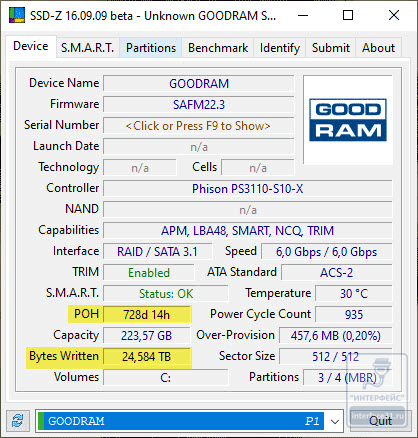The width and height of the screenshot is (418, 438).
Task: Close the SSD-Z window
Action: pos(394,15)
